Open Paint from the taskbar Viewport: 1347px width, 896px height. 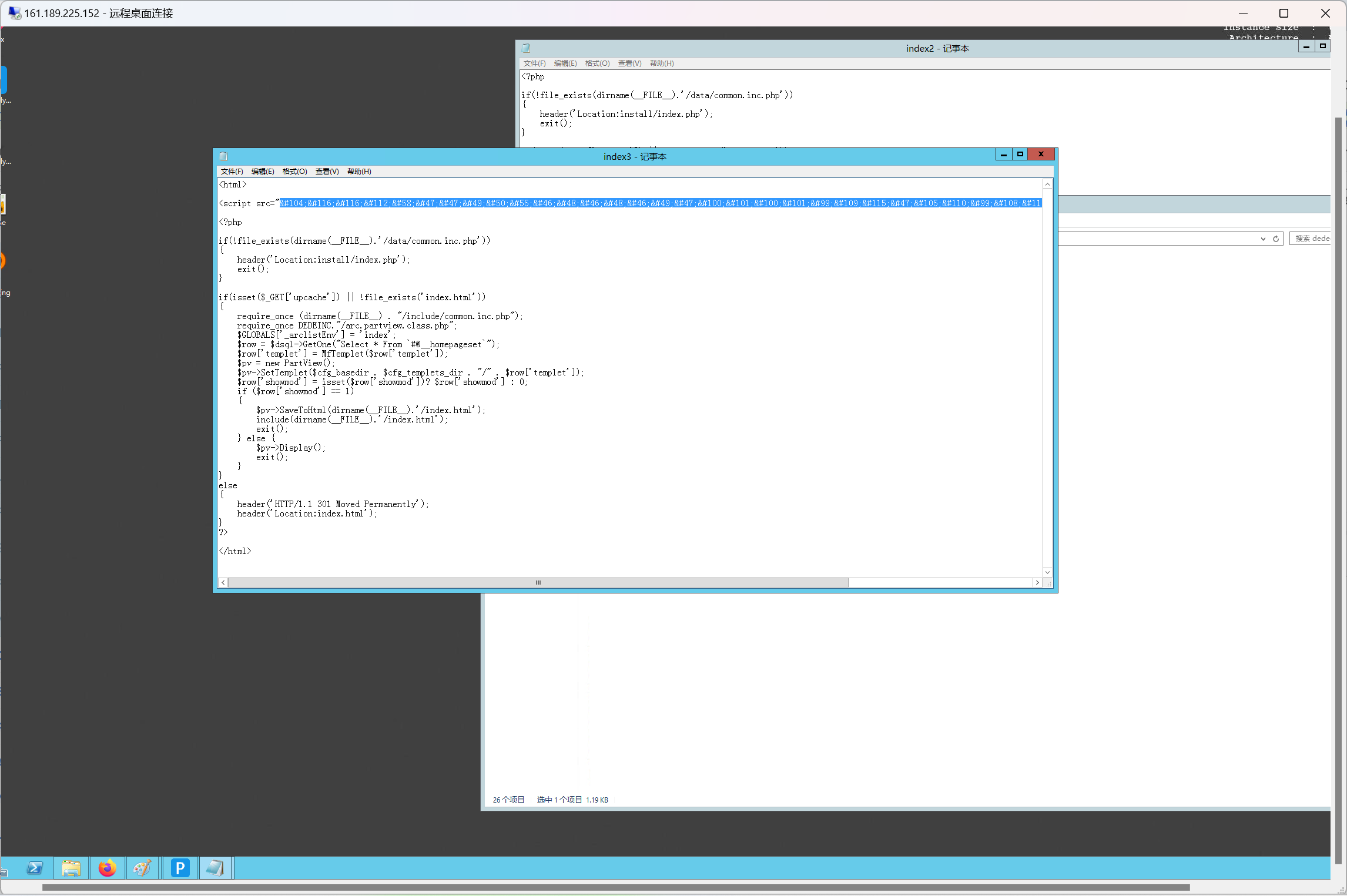pyautogui.click(x=143, y=868)
